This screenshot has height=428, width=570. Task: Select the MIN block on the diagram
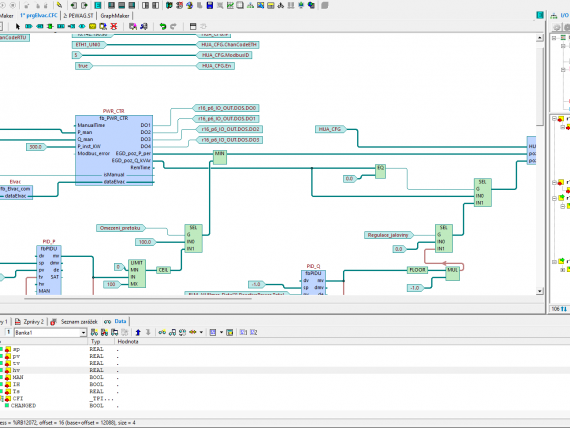(220, 157)
